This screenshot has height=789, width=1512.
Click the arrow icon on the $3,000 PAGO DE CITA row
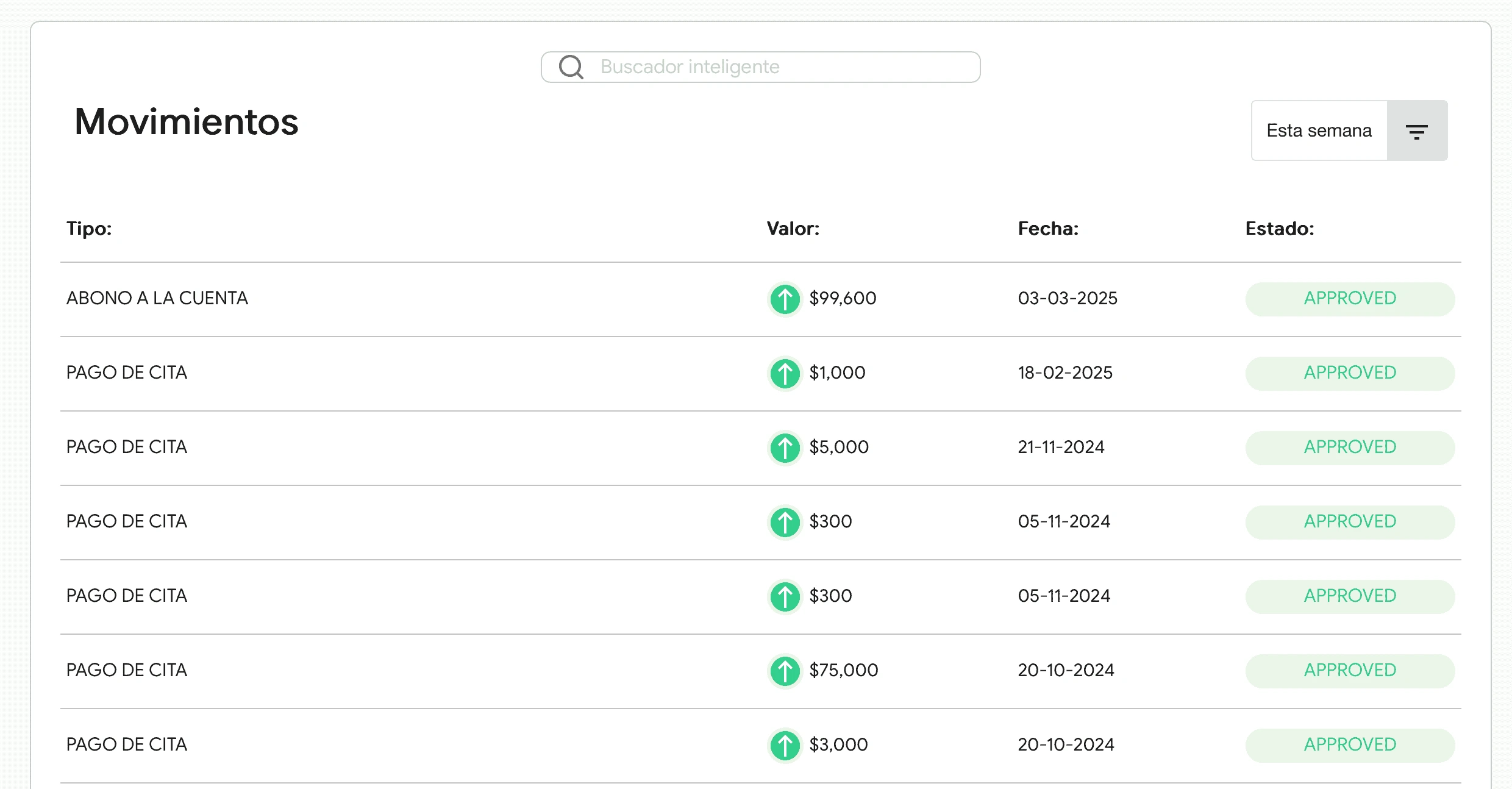785,744
